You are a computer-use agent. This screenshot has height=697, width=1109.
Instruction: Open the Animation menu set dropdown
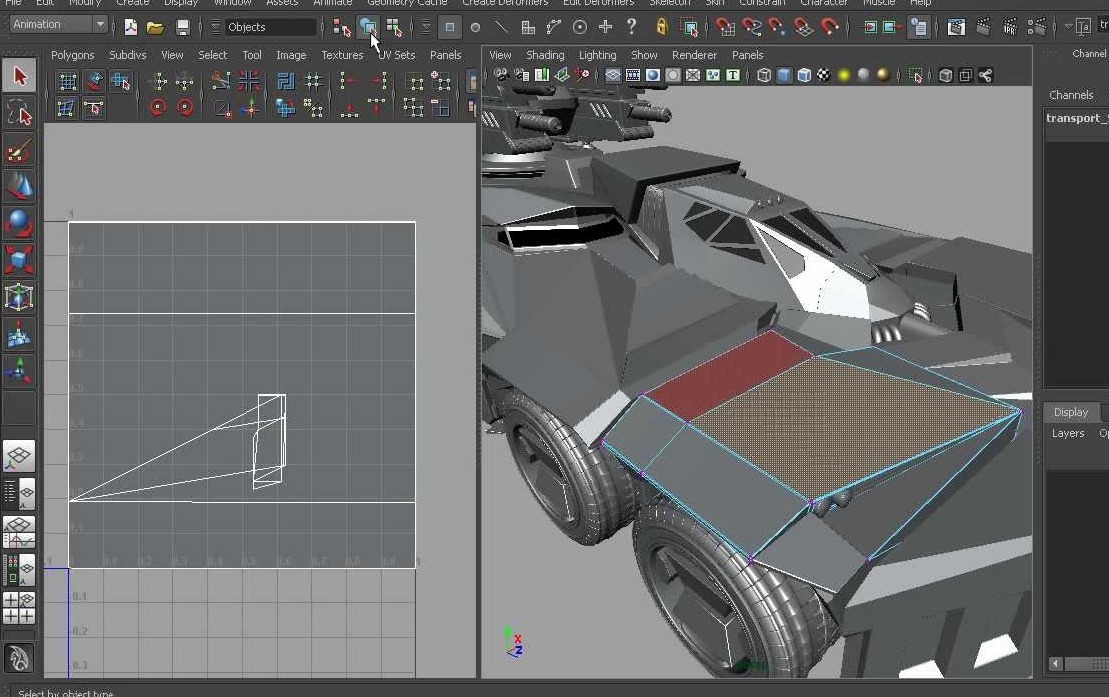point(58,24)
